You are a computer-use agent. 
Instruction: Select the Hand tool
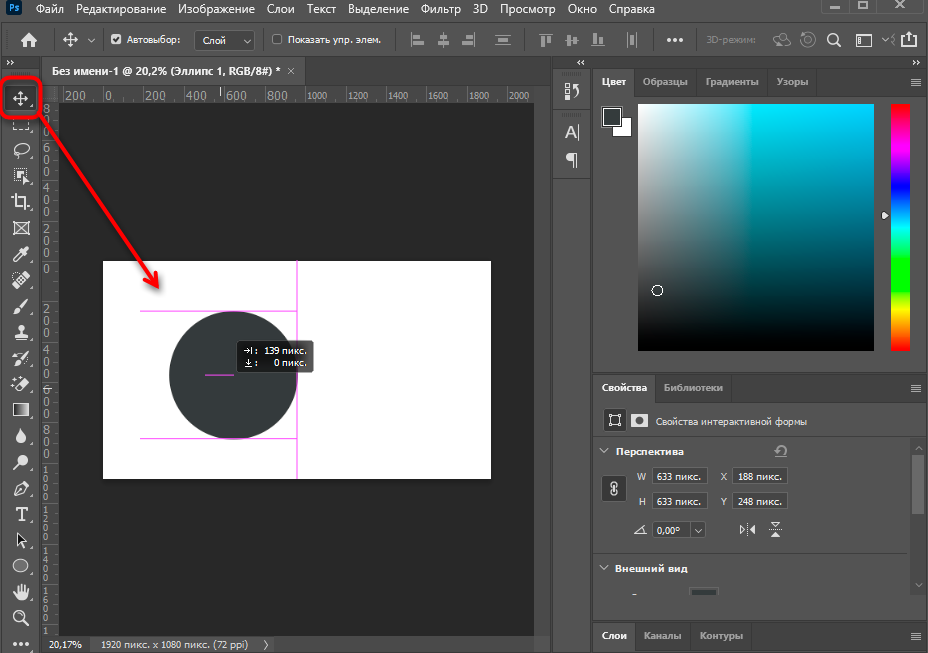21,592
